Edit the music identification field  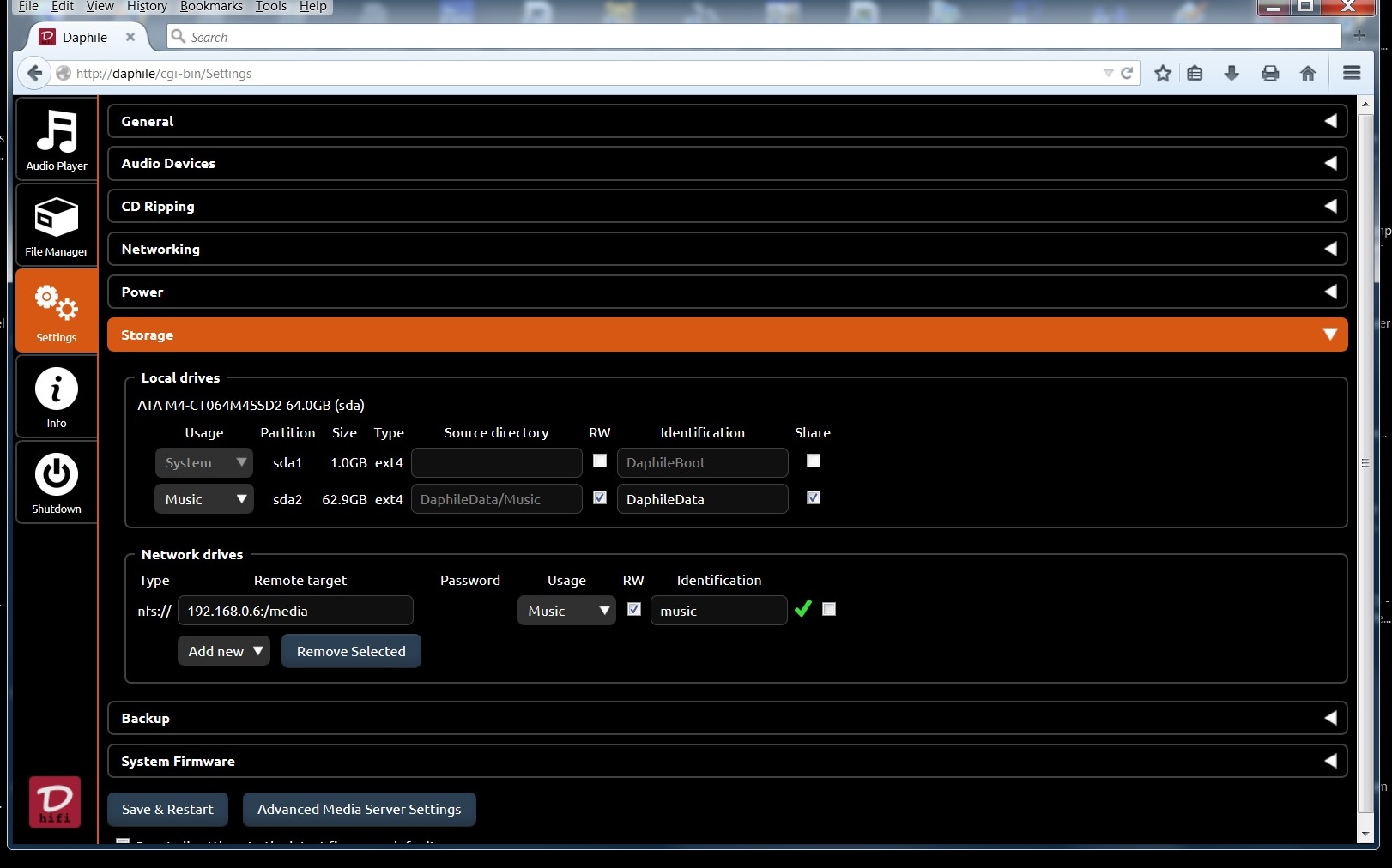(718, 611)
